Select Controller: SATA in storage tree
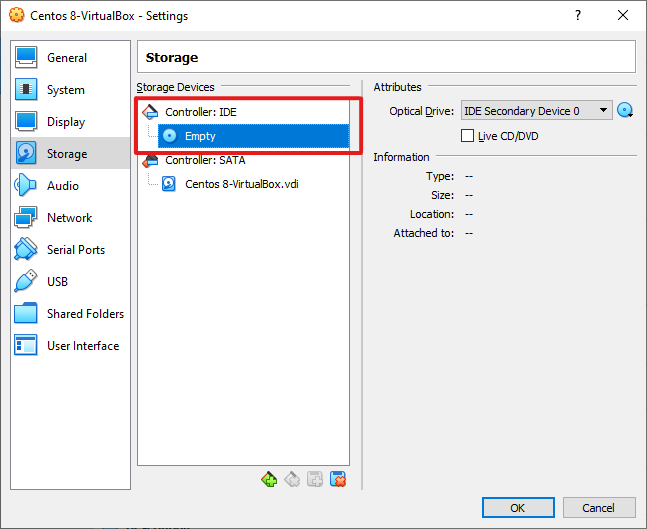Screen dimensions: 647x529 (205, 160)
